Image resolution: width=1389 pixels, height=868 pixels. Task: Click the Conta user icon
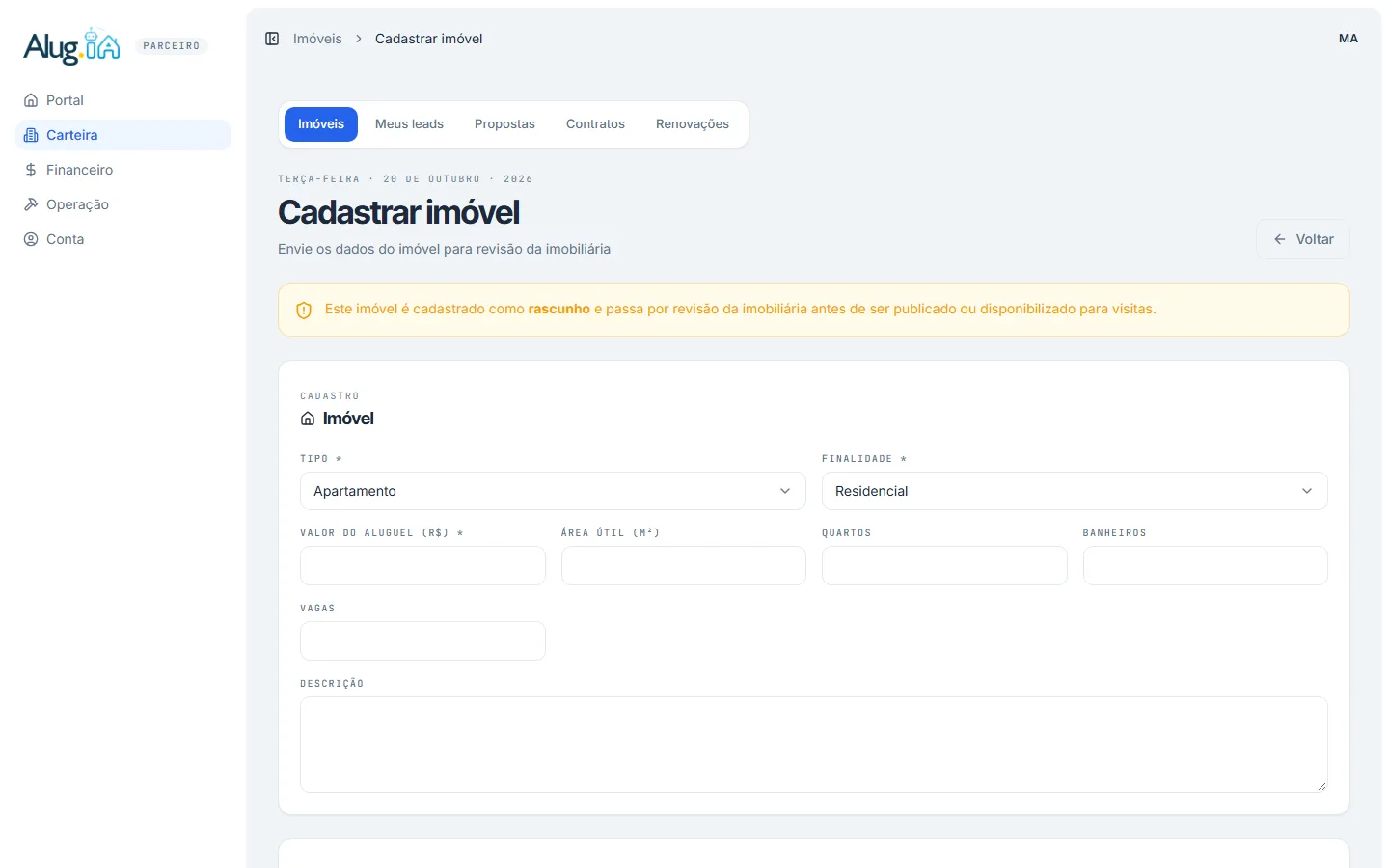[31, 239]
